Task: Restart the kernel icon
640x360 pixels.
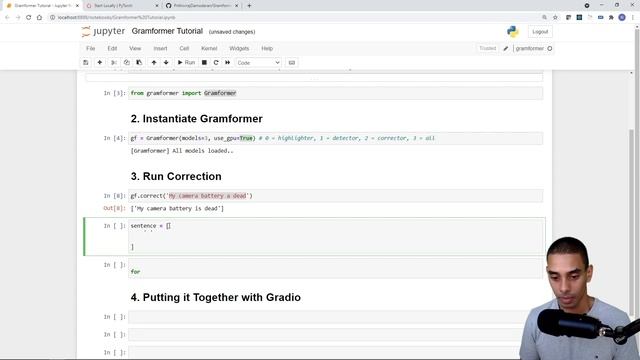Action: coord(216,62)
